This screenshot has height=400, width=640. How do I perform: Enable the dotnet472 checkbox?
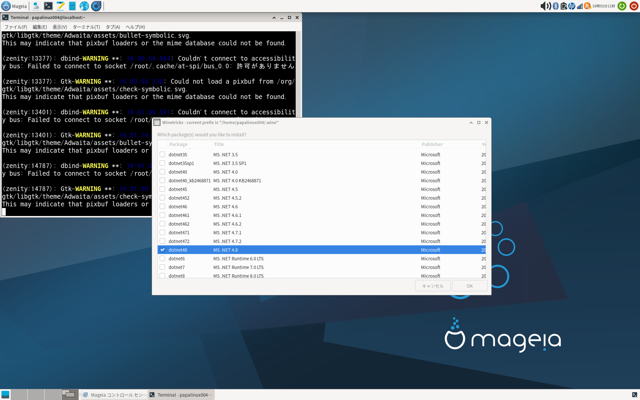point(162,241)
